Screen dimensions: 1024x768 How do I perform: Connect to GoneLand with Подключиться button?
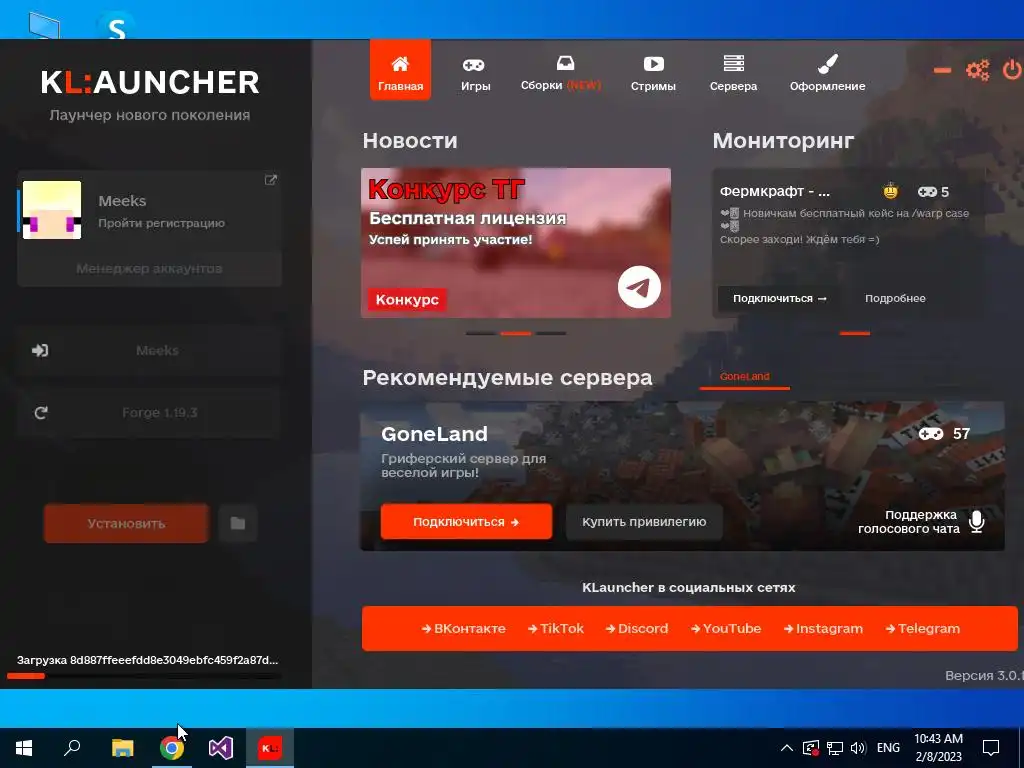(x=466, y=522)
